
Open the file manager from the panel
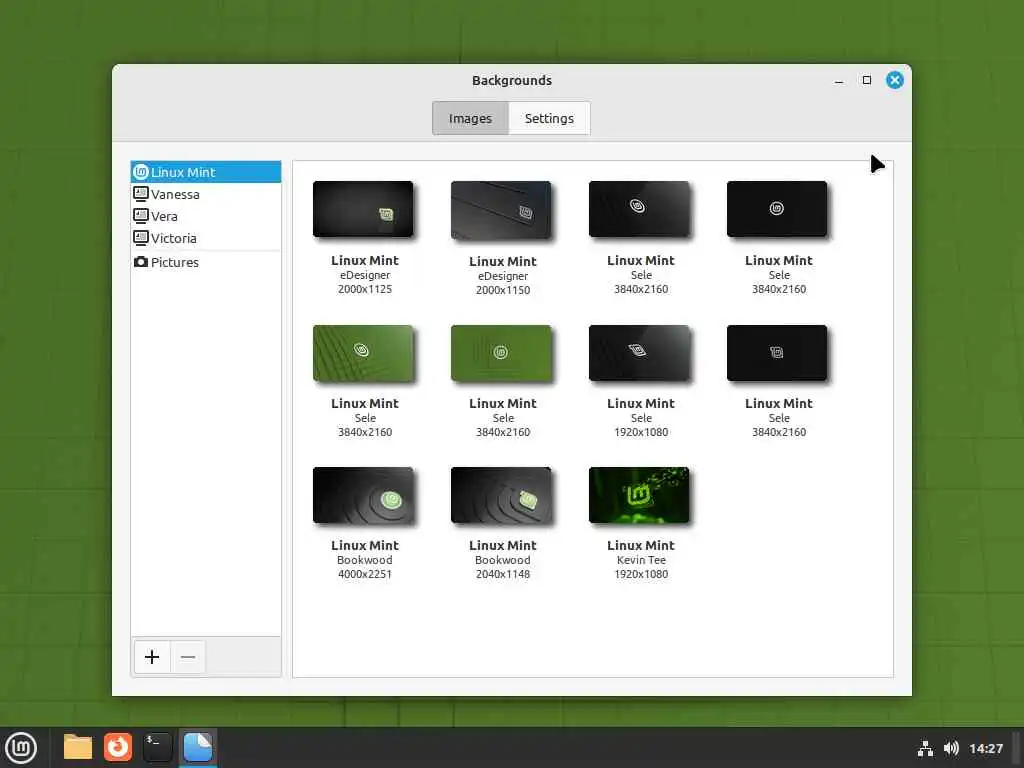coord(78,747)
